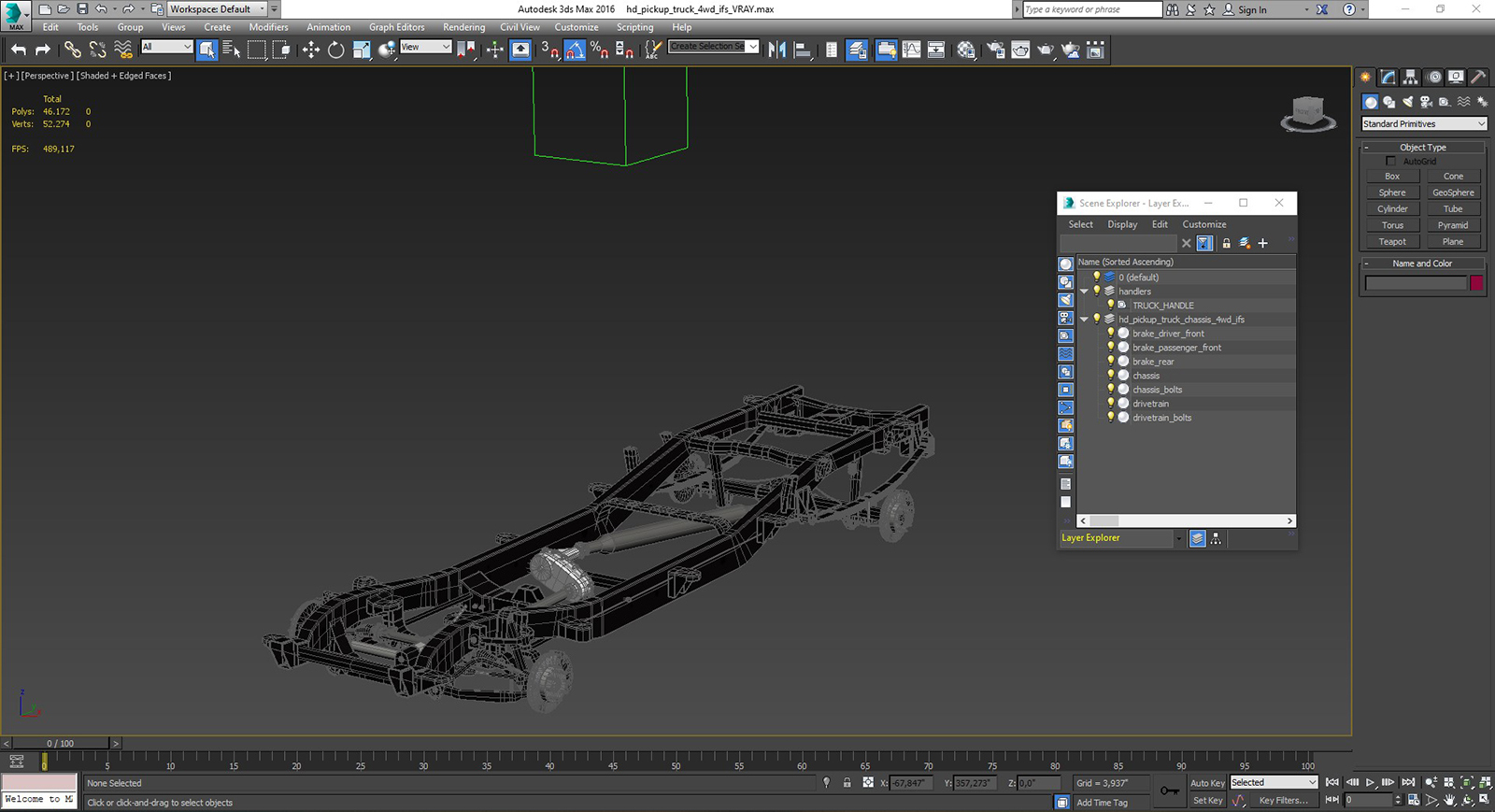This screenshot has height=812, width=1495.
Task: Toggle visibility bulb of drivetrain object
Action: (1111, 404)
